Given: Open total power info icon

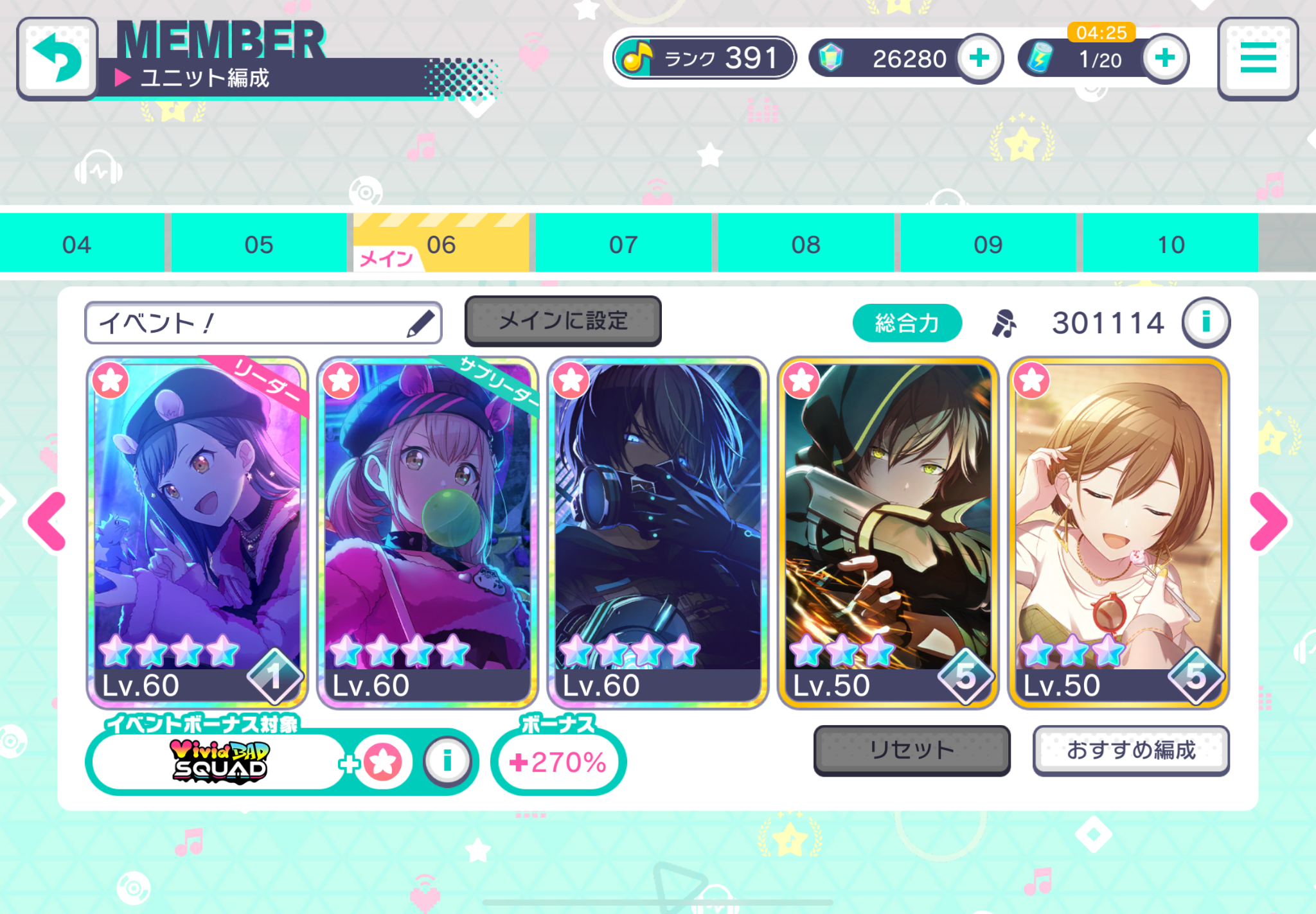Looking at the screenshot, I should click(1206, 322).
